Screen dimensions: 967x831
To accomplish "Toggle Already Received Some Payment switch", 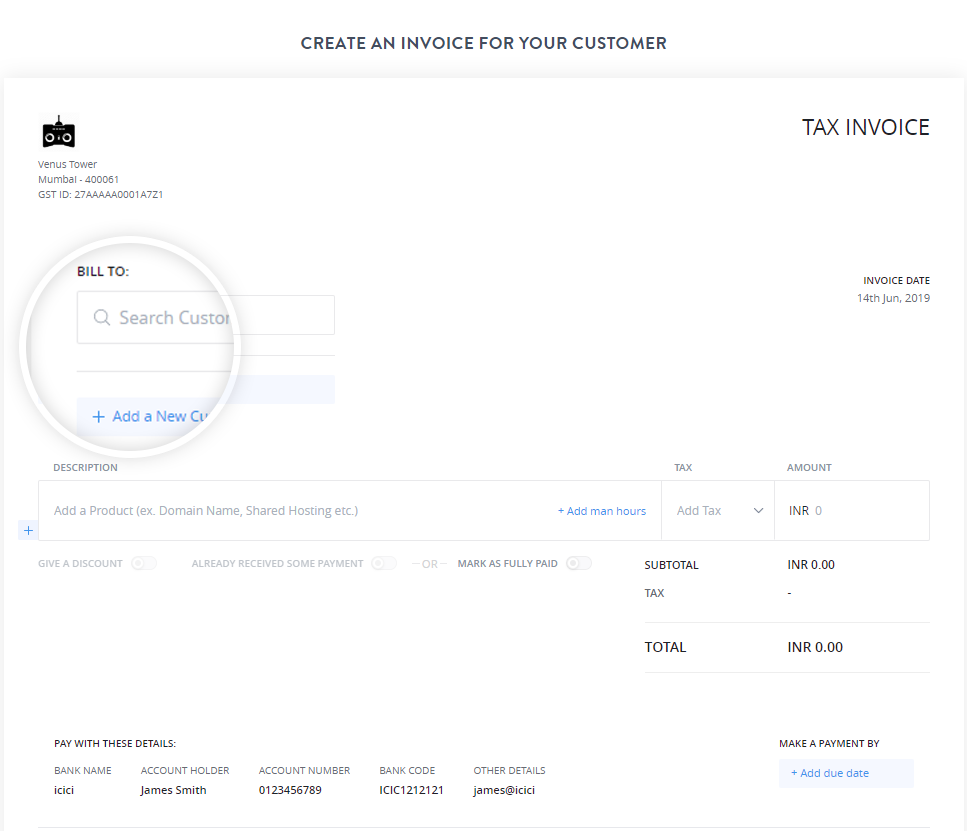I will [384, 564].
